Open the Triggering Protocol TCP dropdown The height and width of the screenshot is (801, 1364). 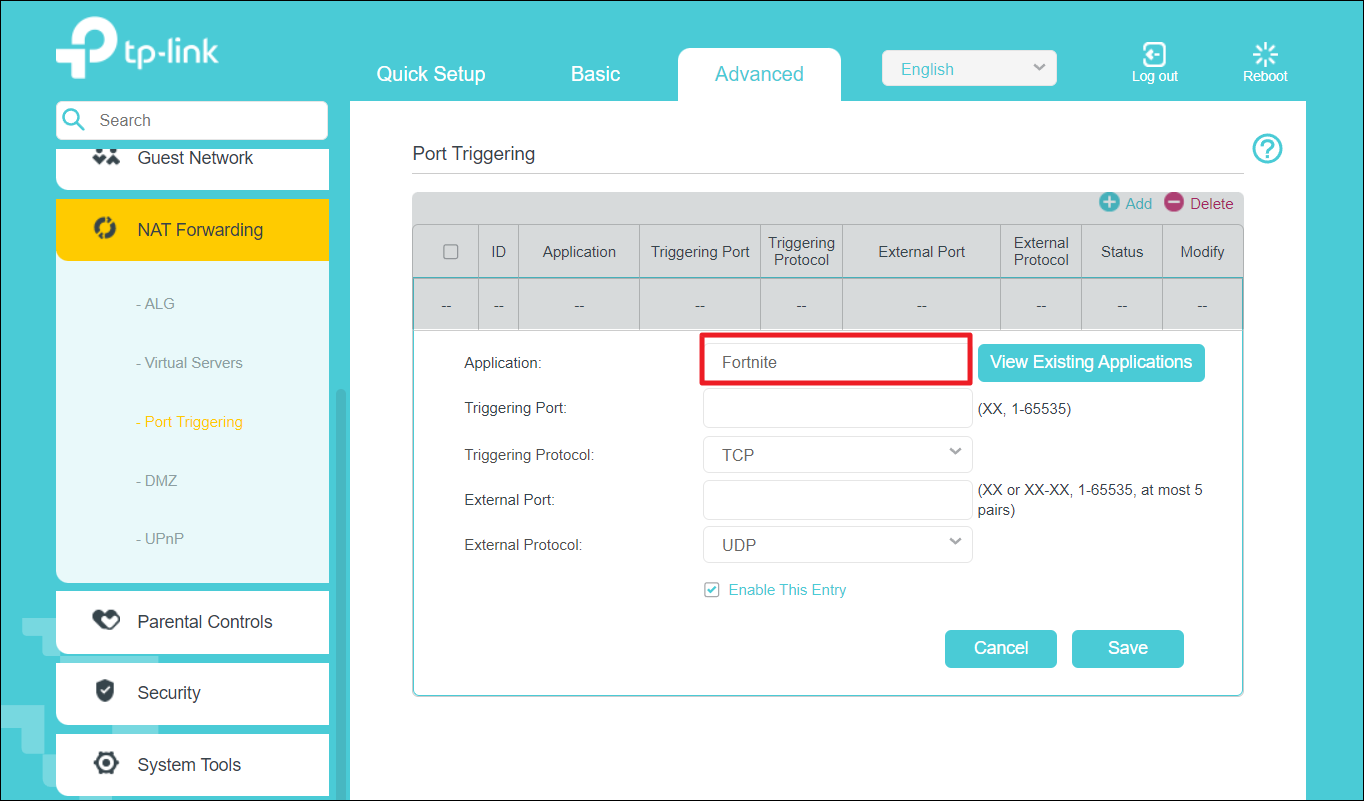(x=837, y=455)
